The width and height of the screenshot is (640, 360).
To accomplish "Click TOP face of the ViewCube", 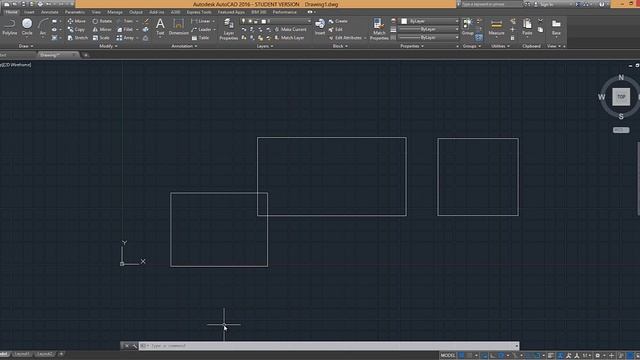I will (621, 97).
